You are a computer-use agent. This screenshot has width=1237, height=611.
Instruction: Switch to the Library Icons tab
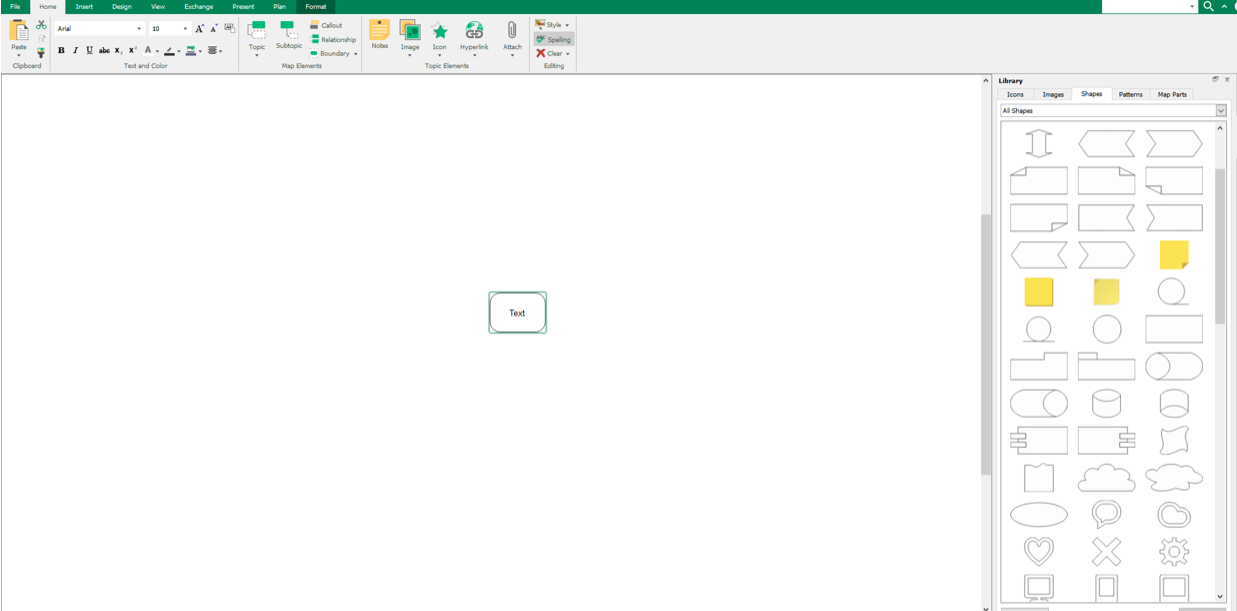click(1015, 94)
